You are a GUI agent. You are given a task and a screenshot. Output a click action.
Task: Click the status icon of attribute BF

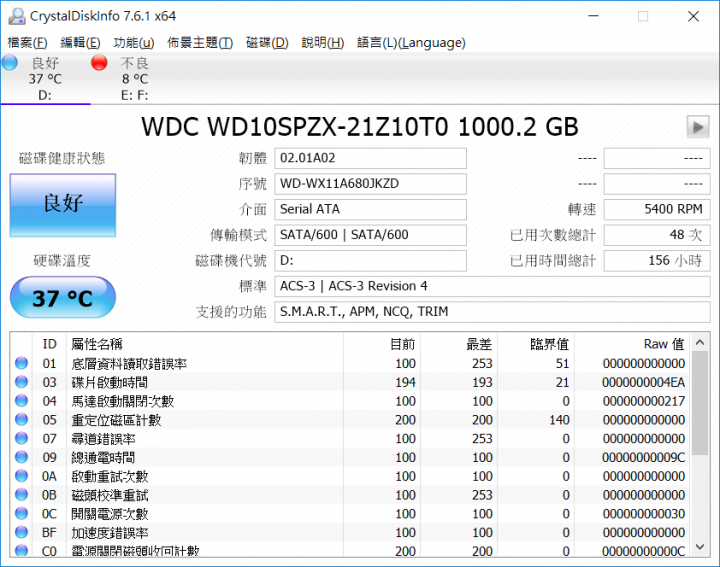(x=21, y=533)
